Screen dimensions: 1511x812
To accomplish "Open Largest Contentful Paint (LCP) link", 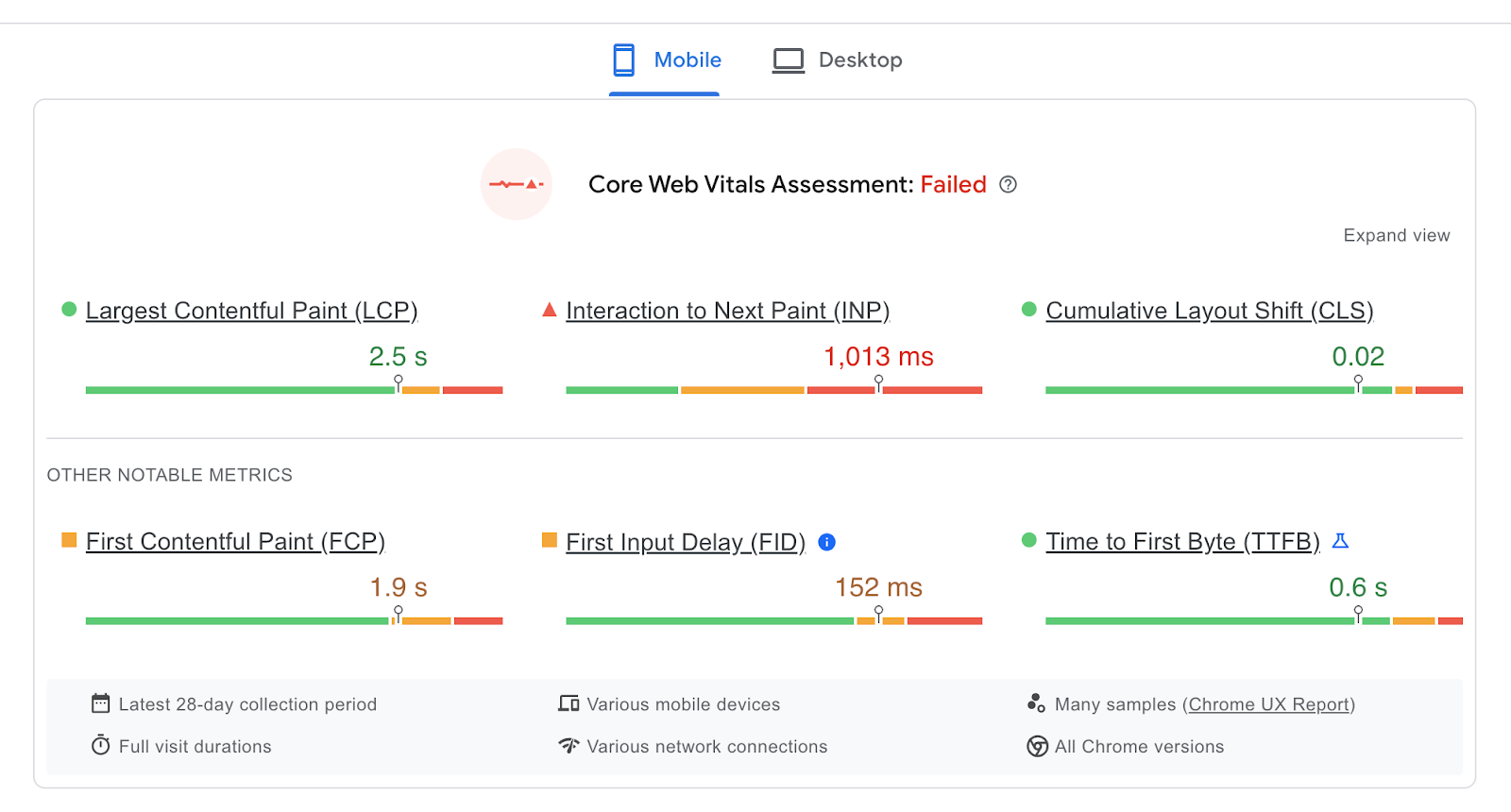I will pyautogui.click(x=252, y=311).
